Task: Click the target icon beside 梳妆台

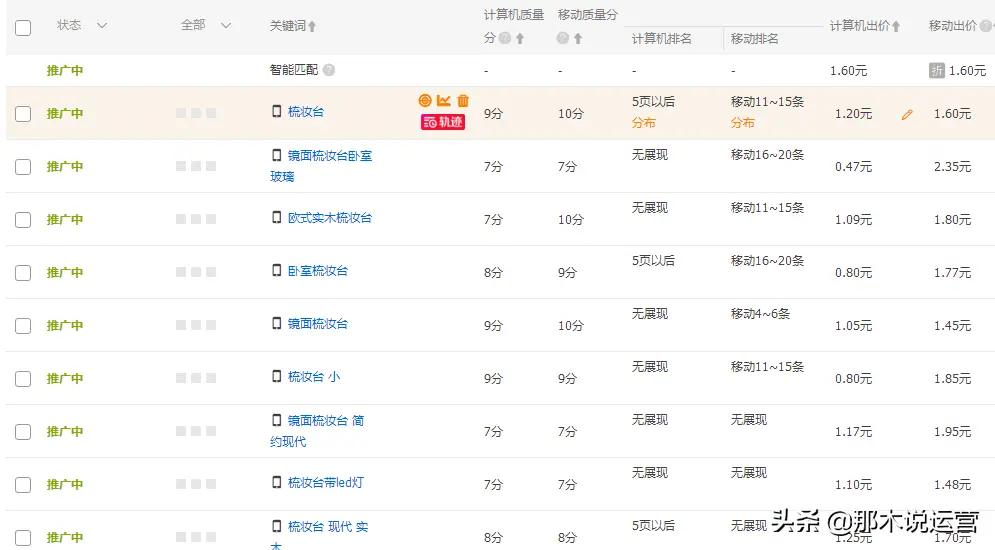Action: click(425, 101)
